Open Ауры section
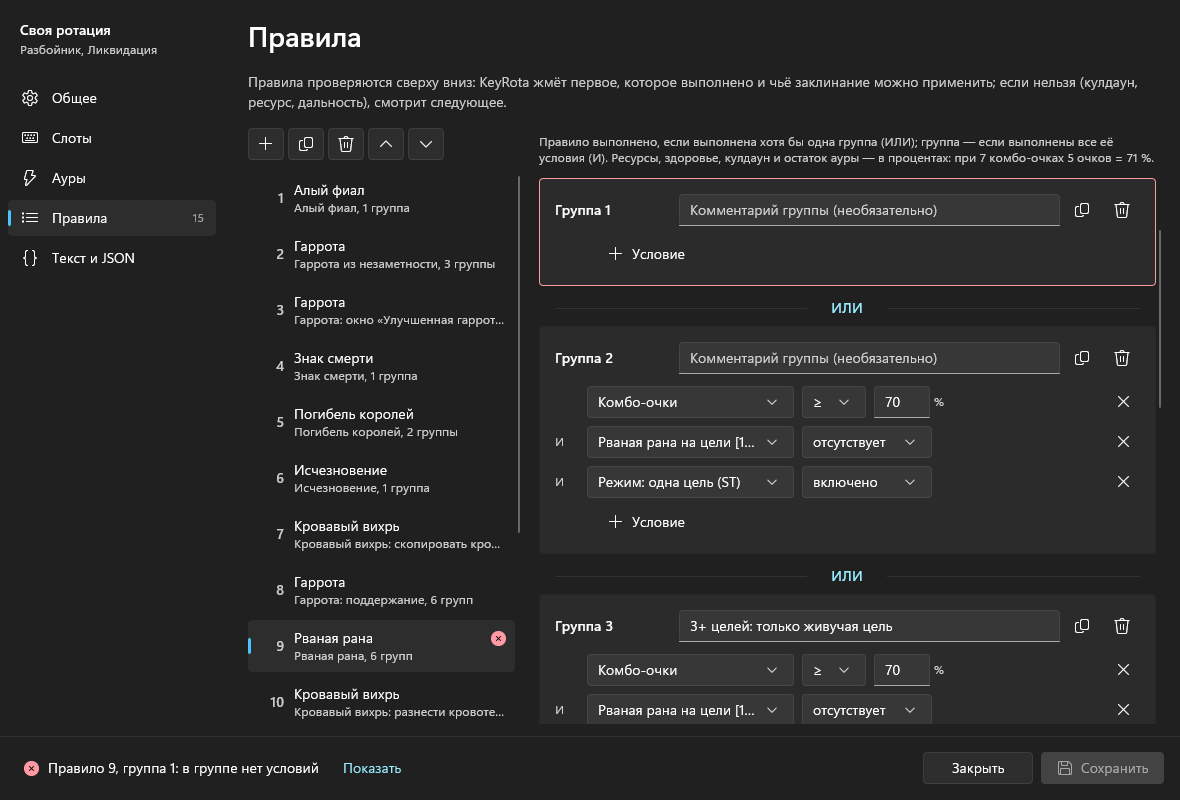This screenshot has width=1180, height=800. coord(111,178)
